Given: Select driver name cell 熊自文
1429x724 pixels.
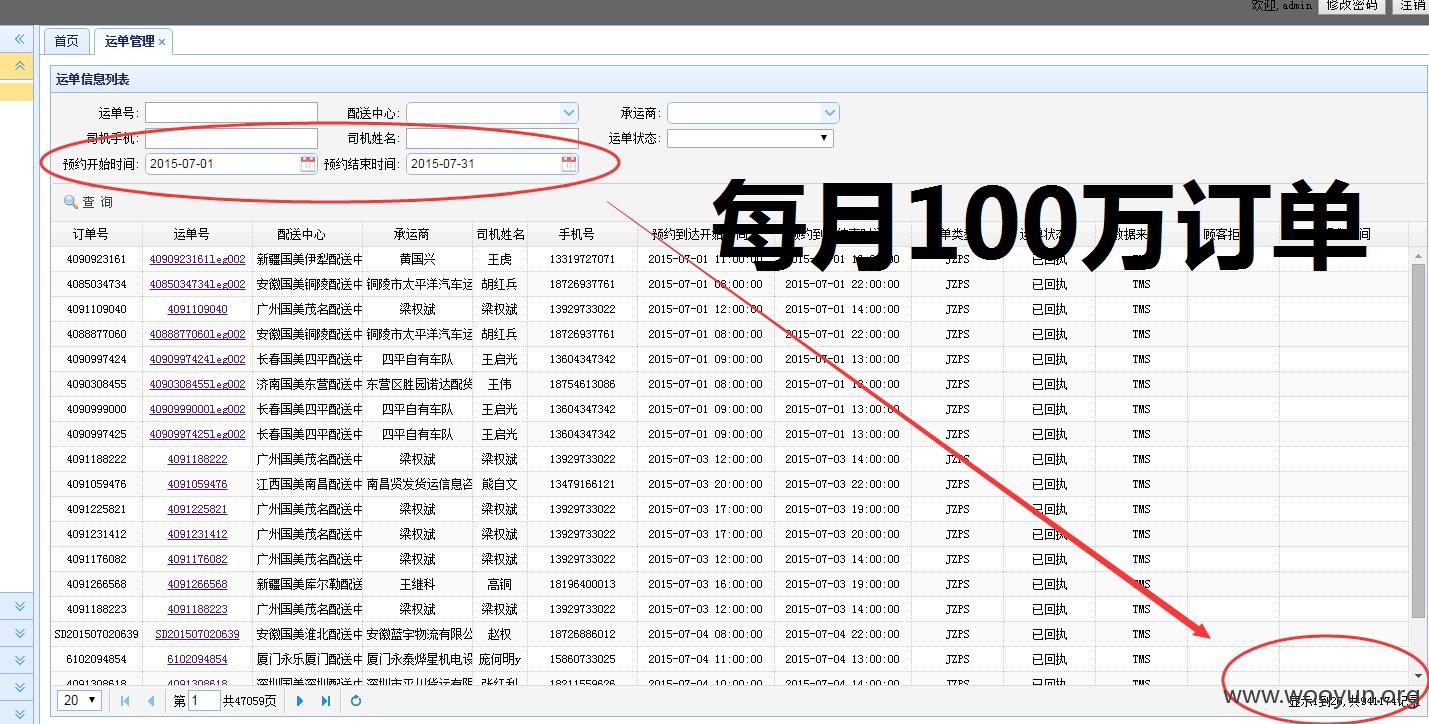Looking at the screenshot, I should point(499,484).
